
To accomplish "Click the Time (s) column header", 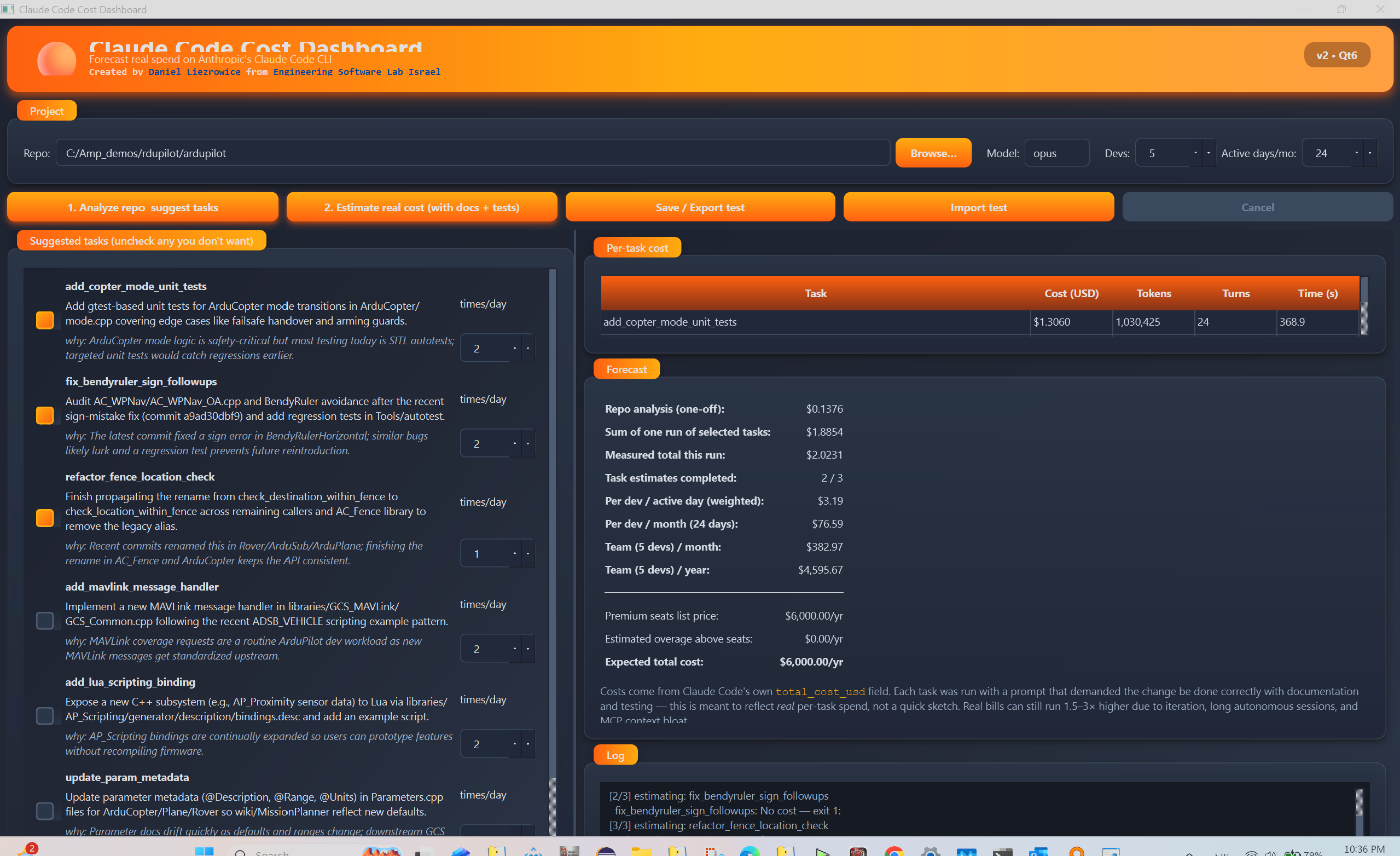I will 1317,293.
